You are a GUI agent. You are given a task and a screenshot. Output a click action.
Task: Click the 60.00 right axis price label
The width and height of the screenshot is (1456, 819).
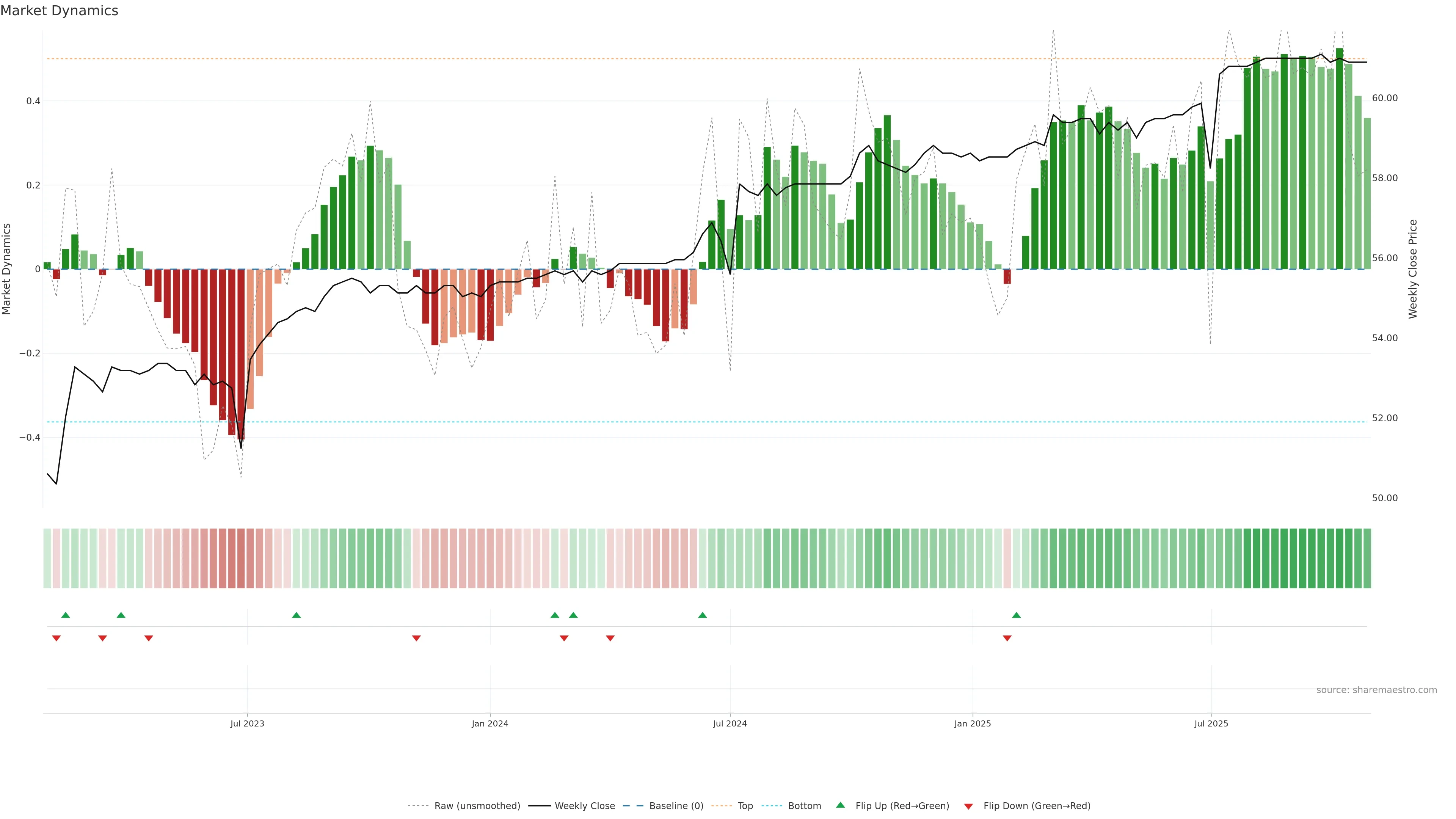tap(1384, 98)
